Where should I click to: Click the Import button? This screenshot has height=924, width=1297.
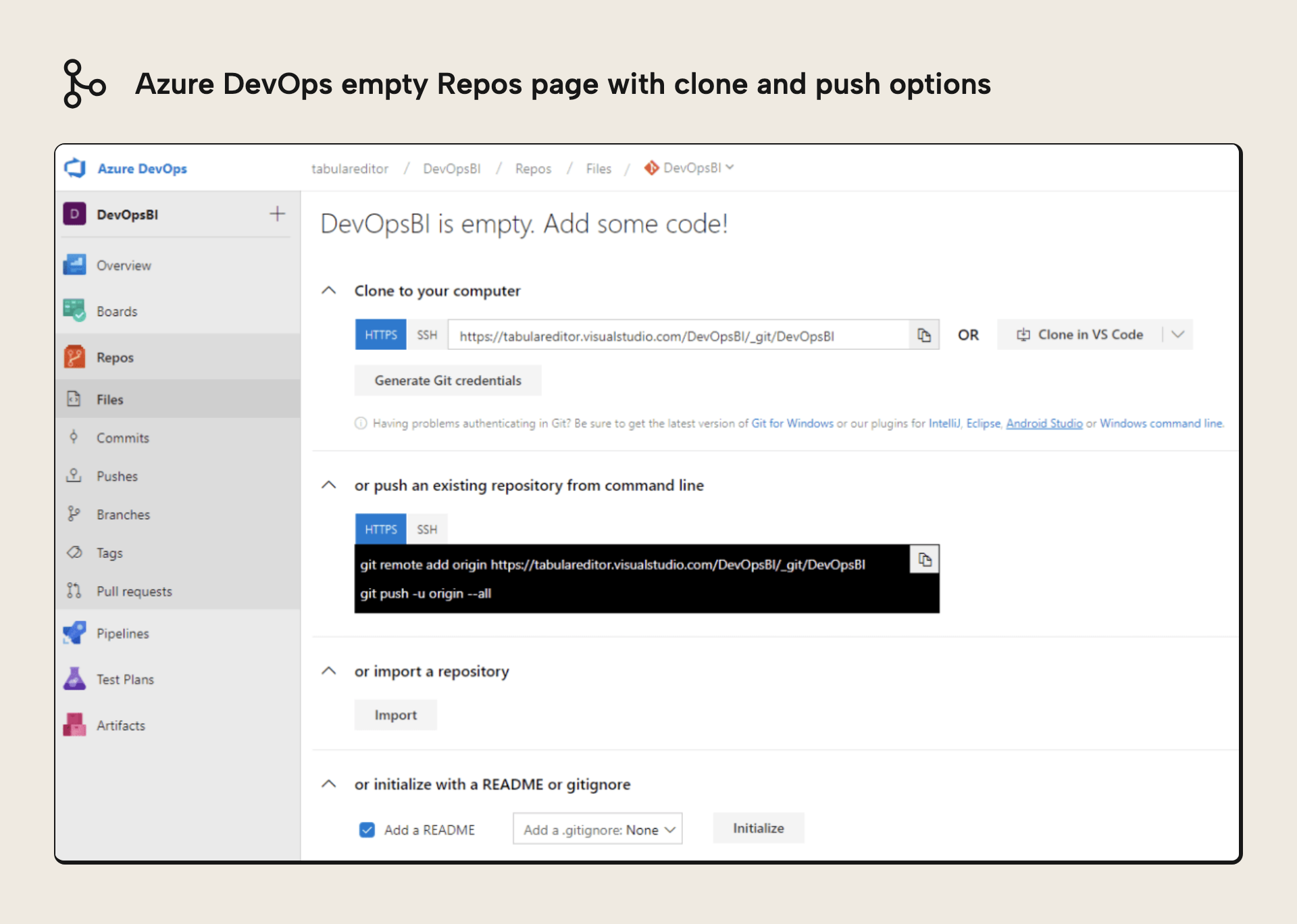click(x=396, y=715)
